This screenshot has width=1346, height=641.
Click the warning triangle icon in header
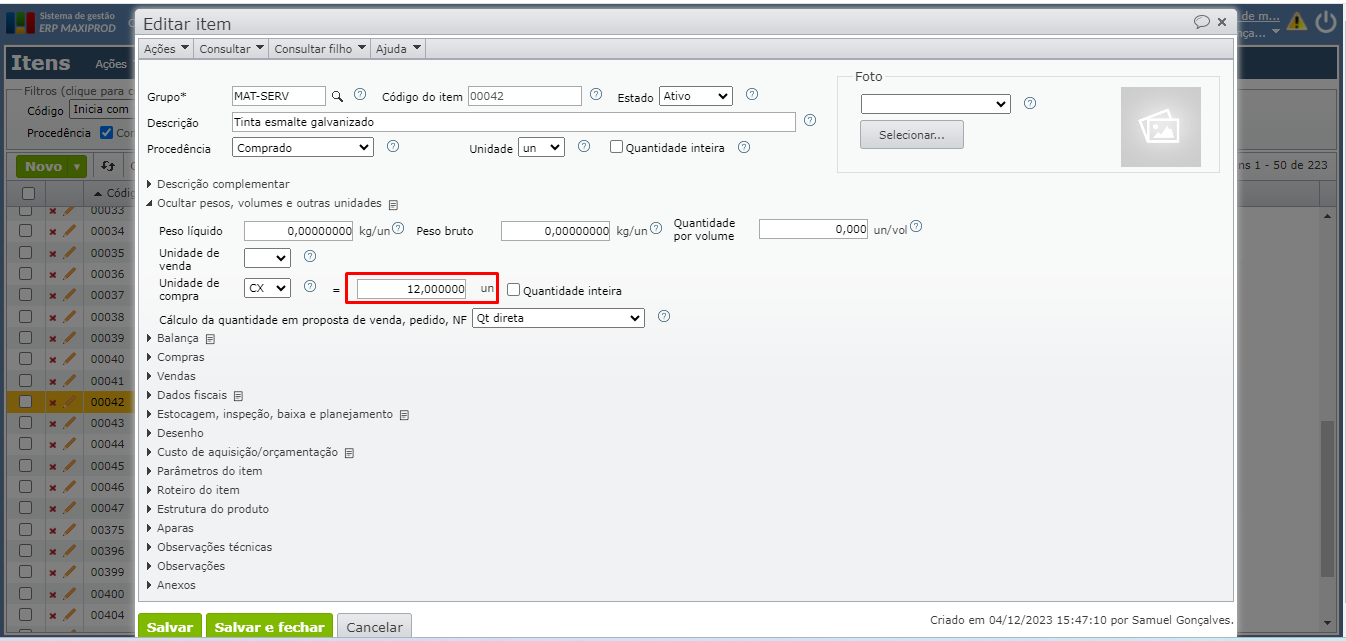[x=1297, y=21]
